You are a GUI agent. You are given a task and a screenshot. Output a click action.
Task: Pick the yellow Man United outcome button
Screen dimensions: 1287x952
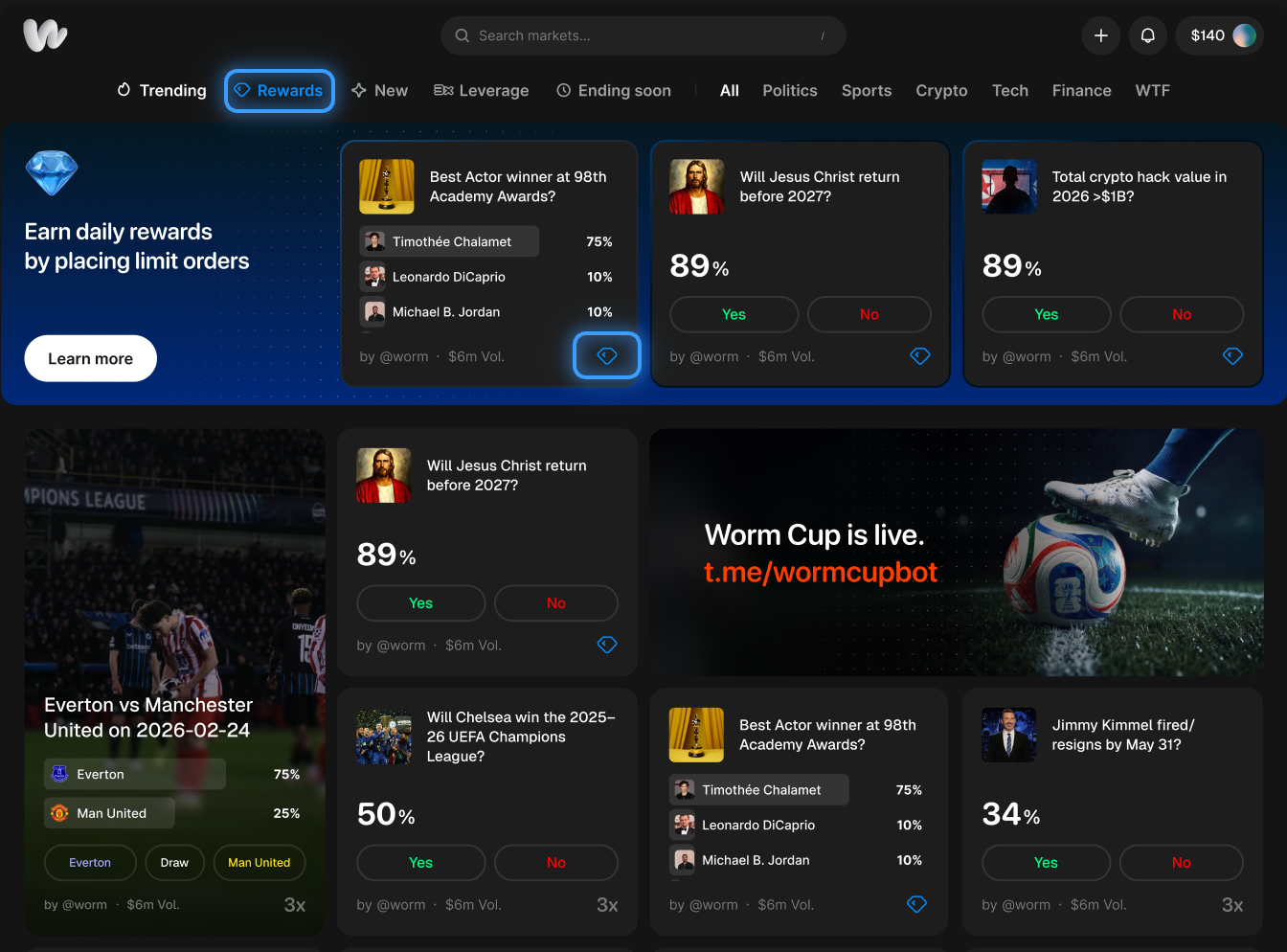point(260,862)
